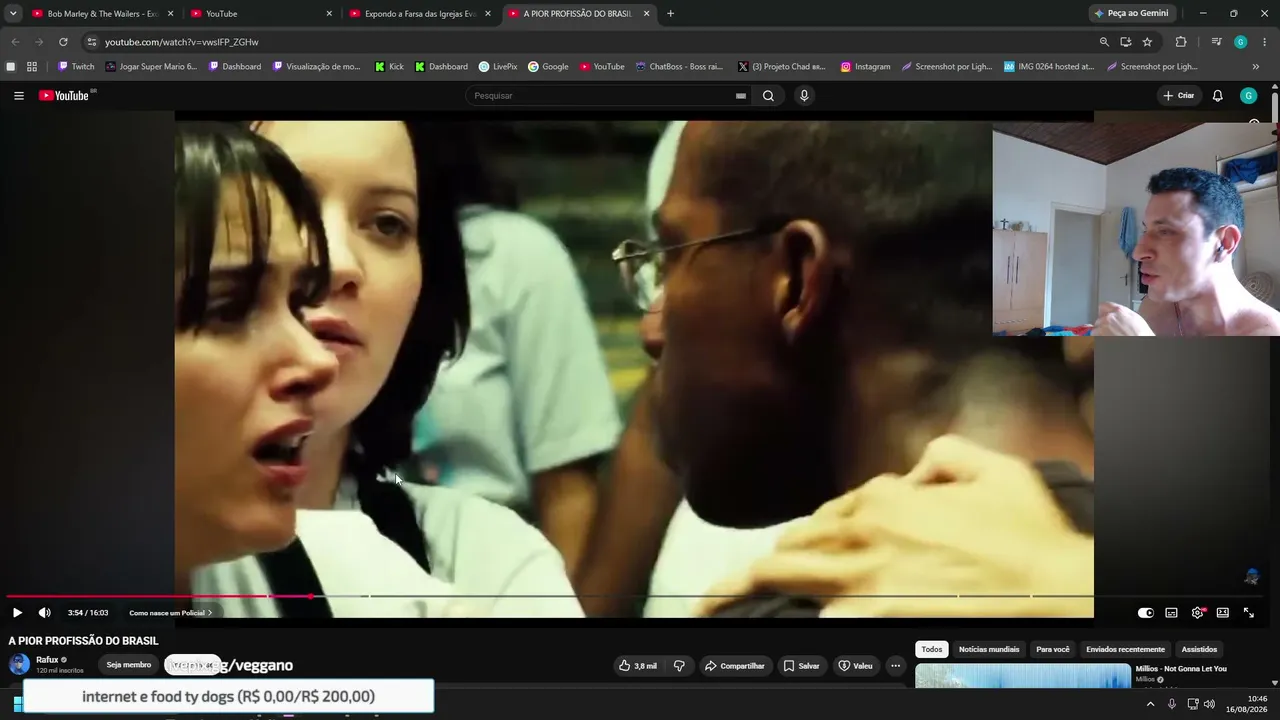Open Chrome apps grid in bookmarks bar
Screen dimensions: 1280x720
click(32, 67)
